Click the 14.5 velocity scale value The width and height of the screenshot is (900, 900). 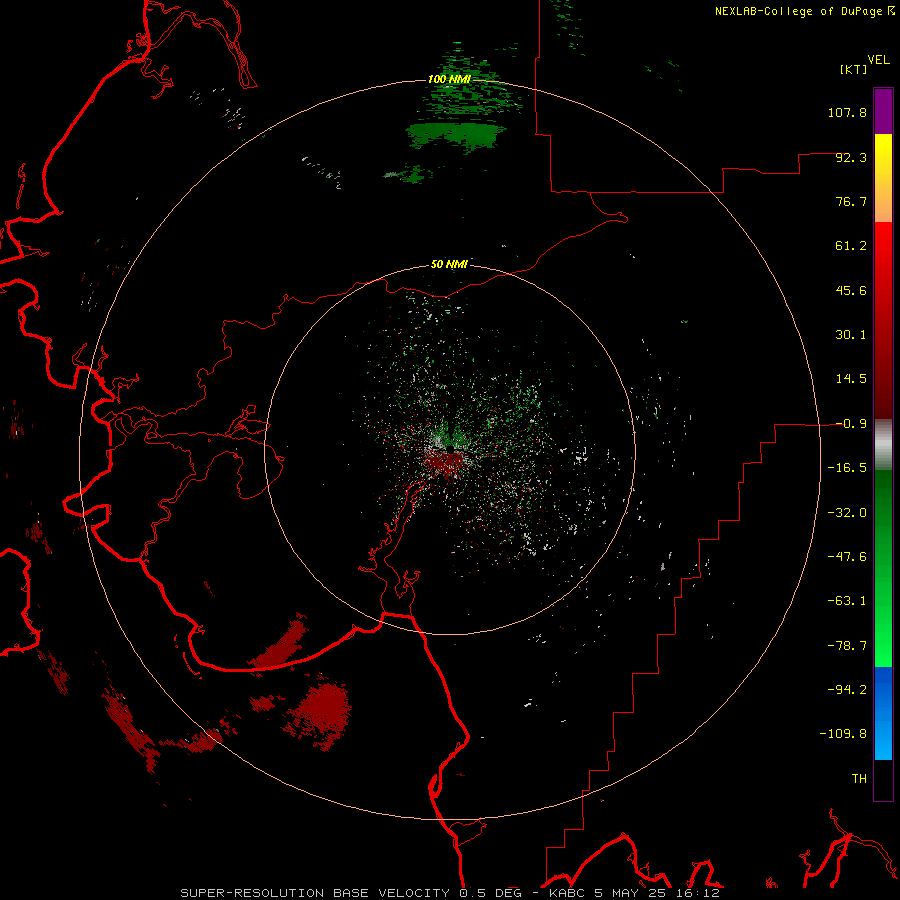[x=851, y=379]
